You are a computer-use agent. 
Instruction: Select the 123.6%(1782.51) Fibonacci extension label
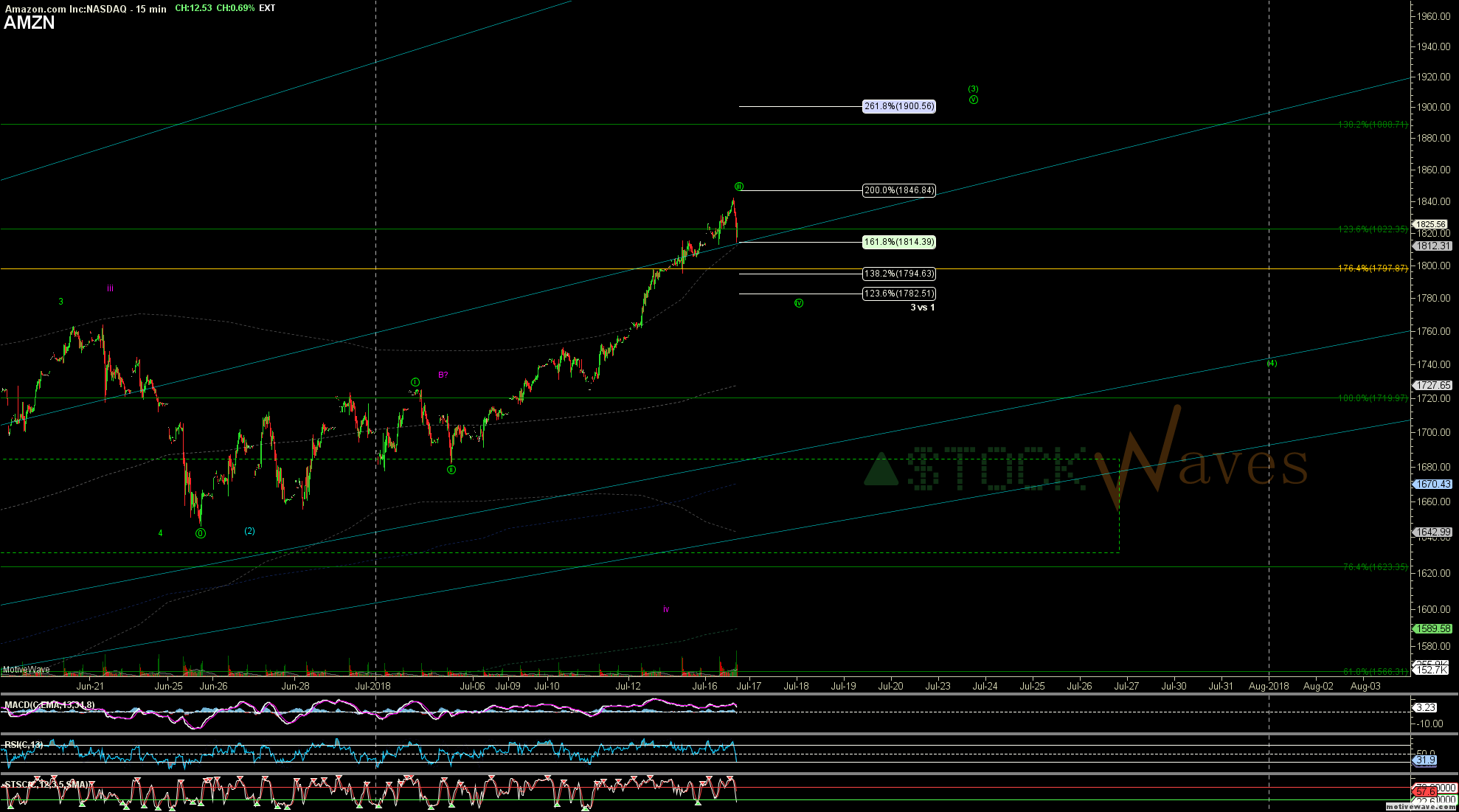[x=899, y=294]
